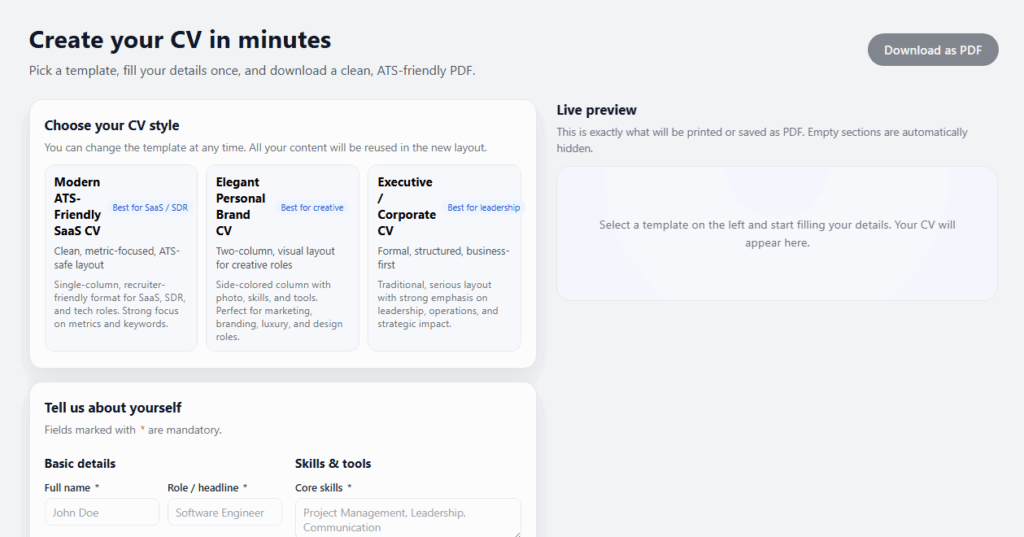
Task: Click the "Tell us about yourself" heading
Action: pos(113,408)
